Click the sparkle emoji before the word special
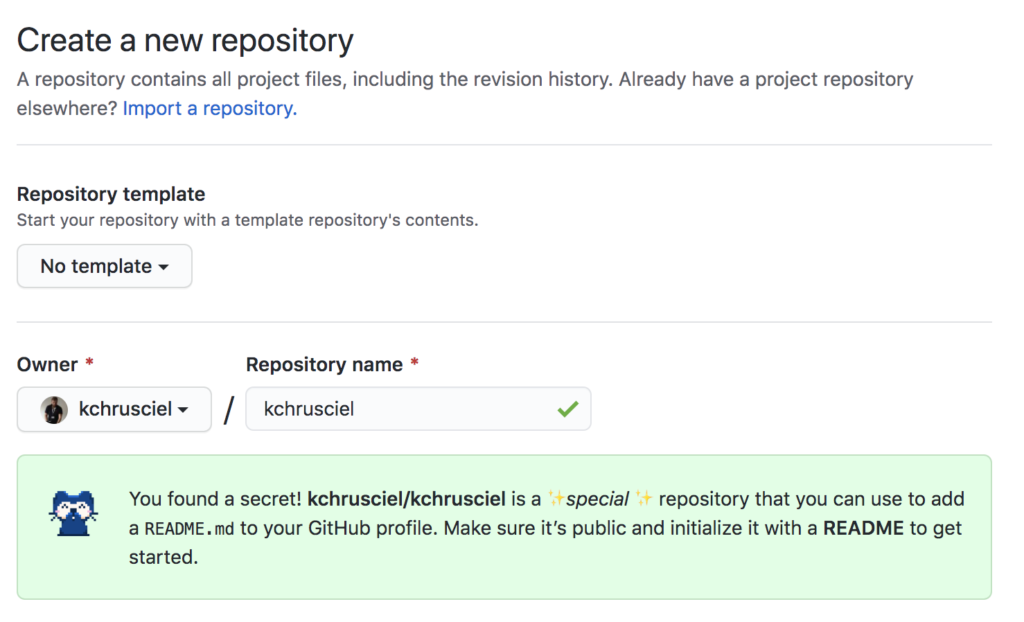Image resolution: width=1024 pixels, height=622 pixels. click(555, 498)
